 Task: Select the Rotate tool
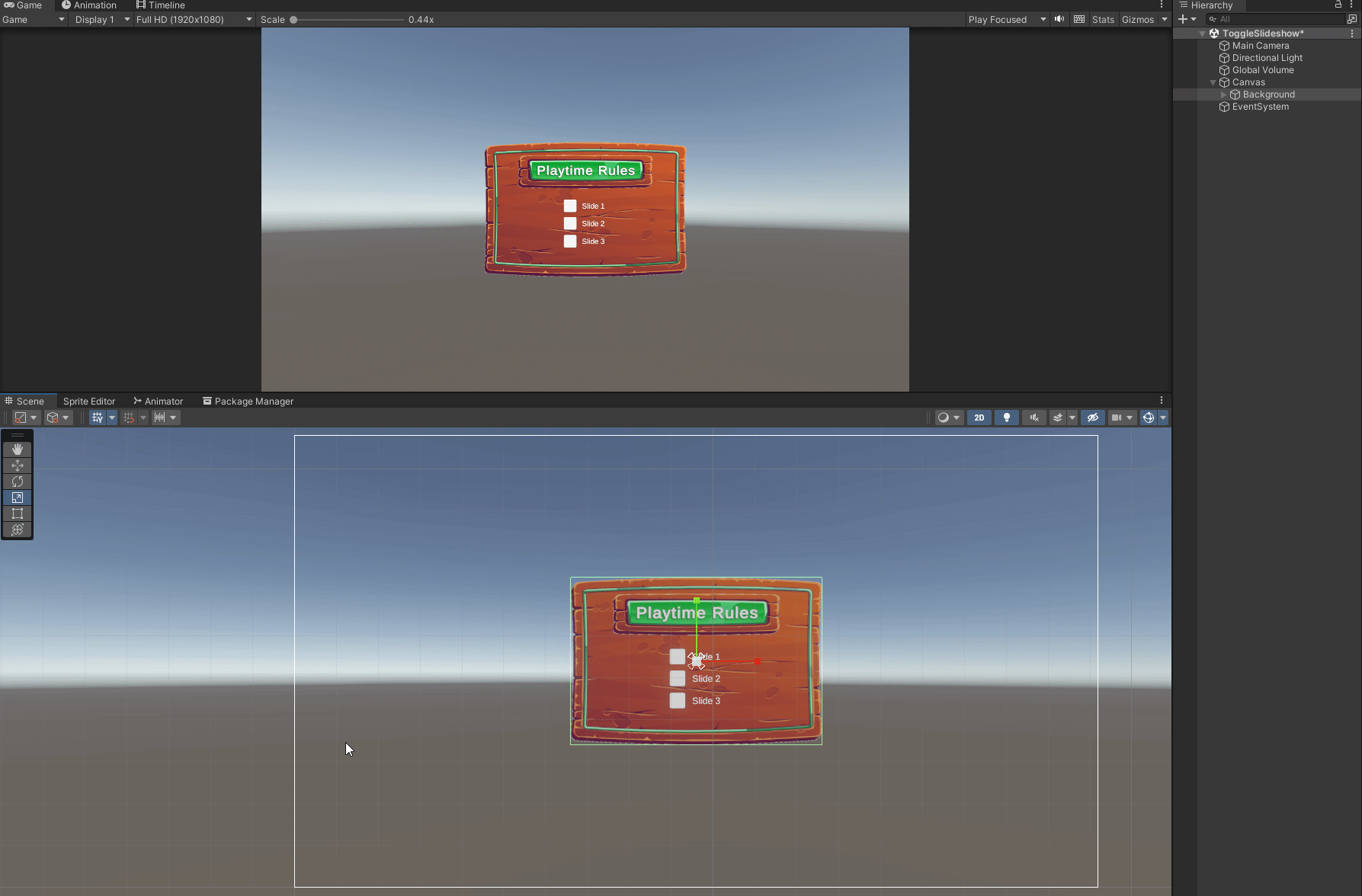tap(18, 482)
